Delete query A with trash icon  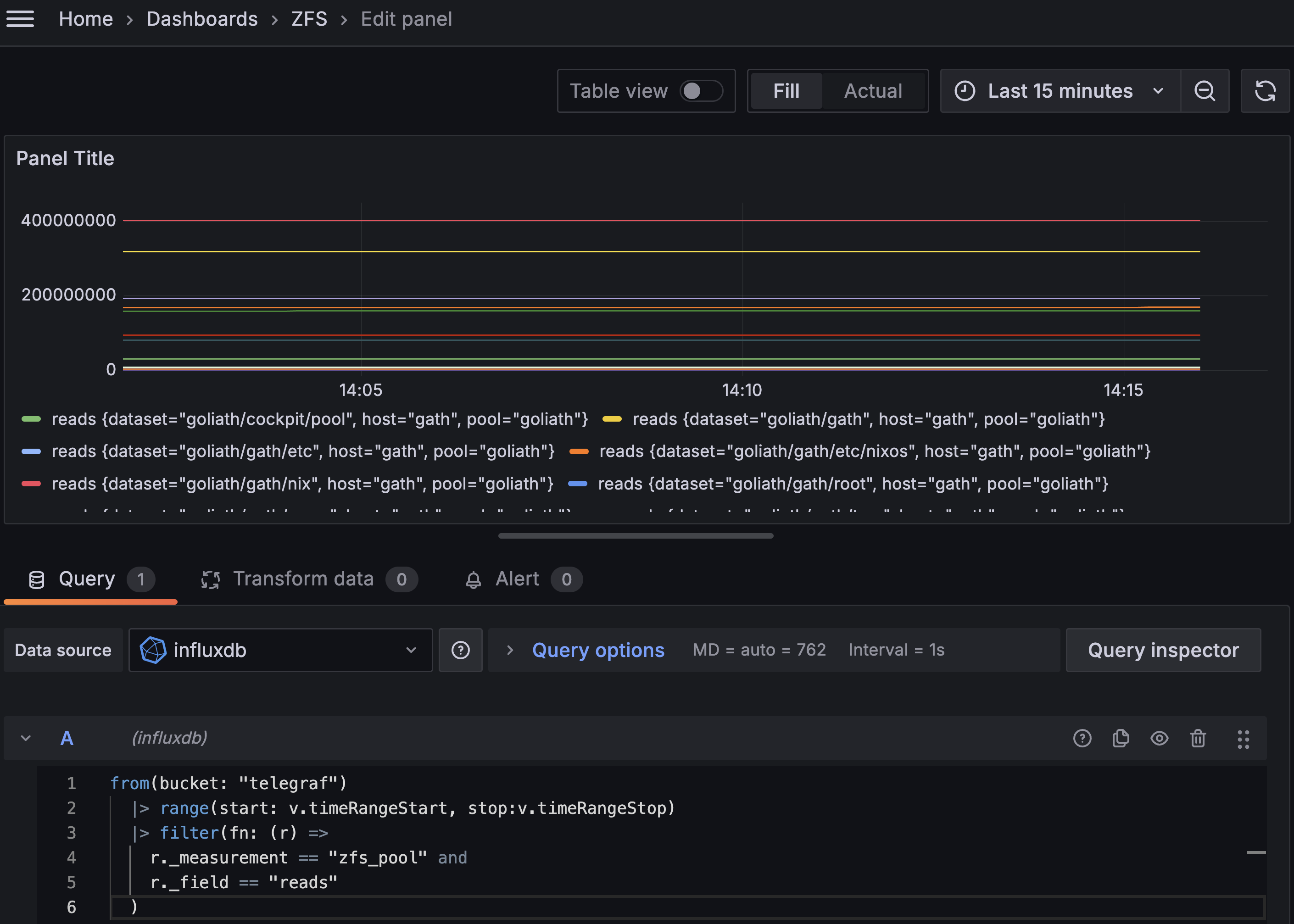1198,738
